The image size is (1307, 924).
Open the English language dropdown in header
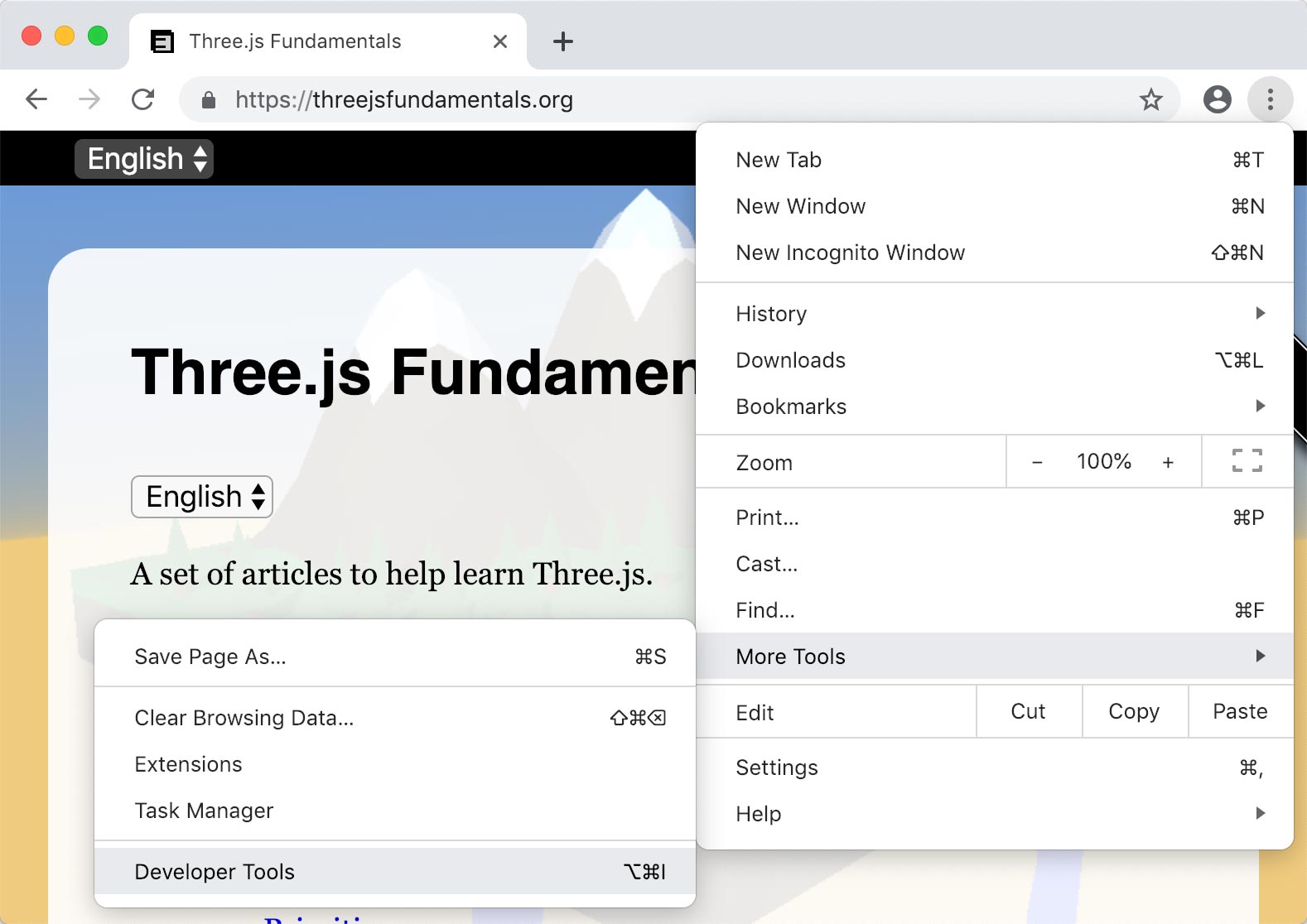pyautogui.click(x=144, y=158)
